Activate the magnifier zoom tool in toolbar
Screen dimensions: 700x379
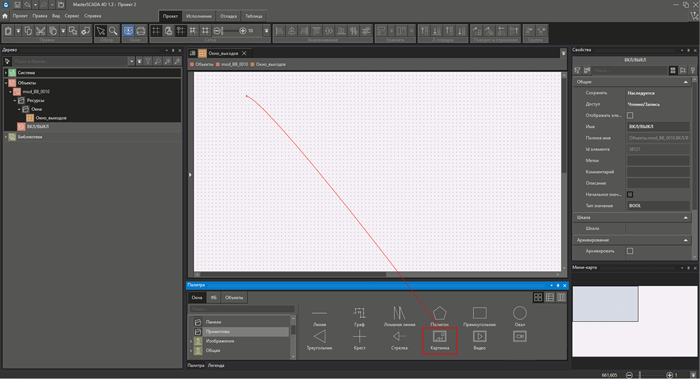click(x=113, y=31)
